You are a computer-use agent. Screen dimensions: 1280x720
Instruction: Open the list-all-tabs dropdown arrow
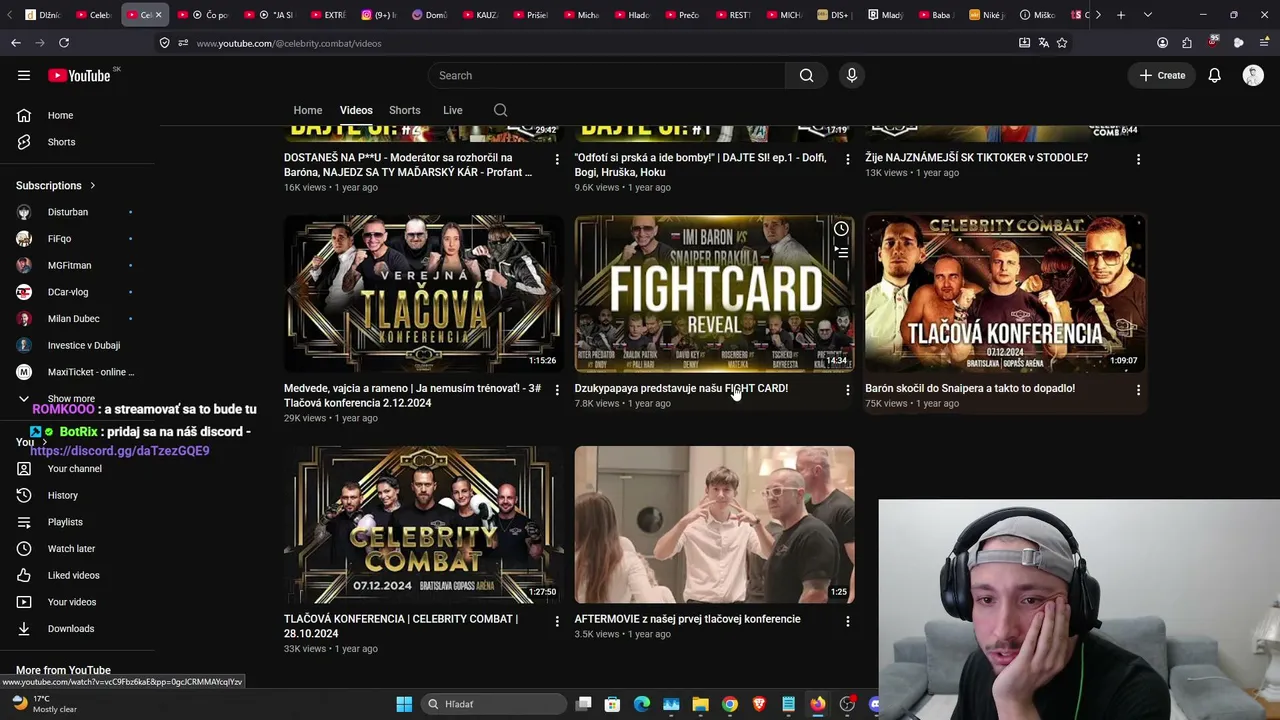tap(1147, 15)
